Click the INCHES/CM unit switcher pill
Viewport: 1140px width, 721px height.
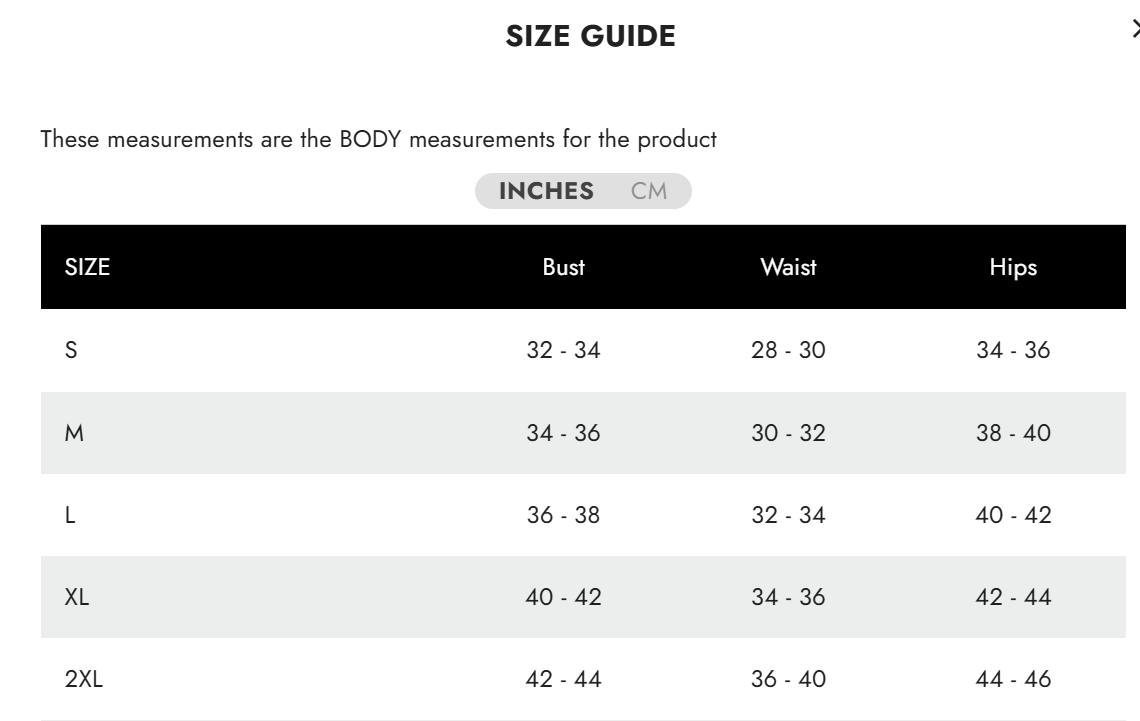point(585,192)
